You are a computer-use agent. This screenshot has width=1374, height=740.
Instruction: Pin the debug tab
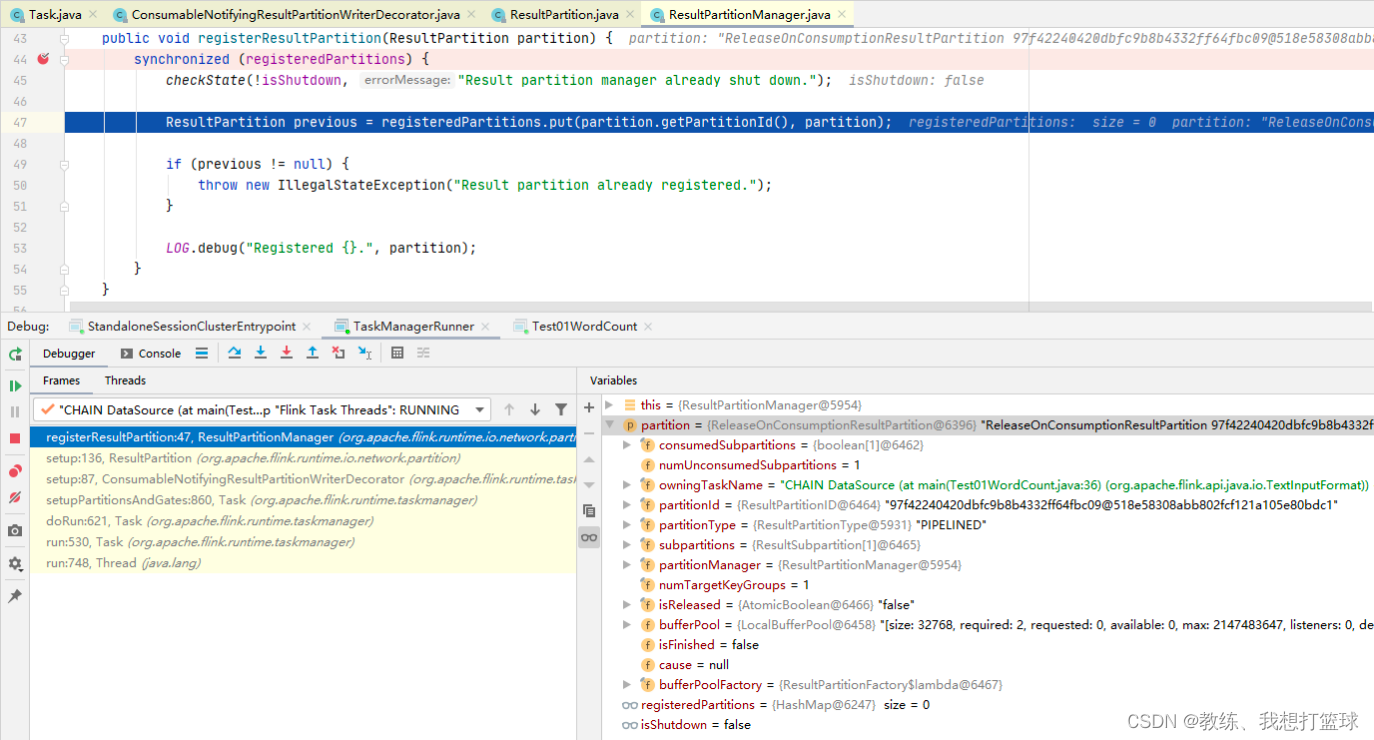point(15,596)
